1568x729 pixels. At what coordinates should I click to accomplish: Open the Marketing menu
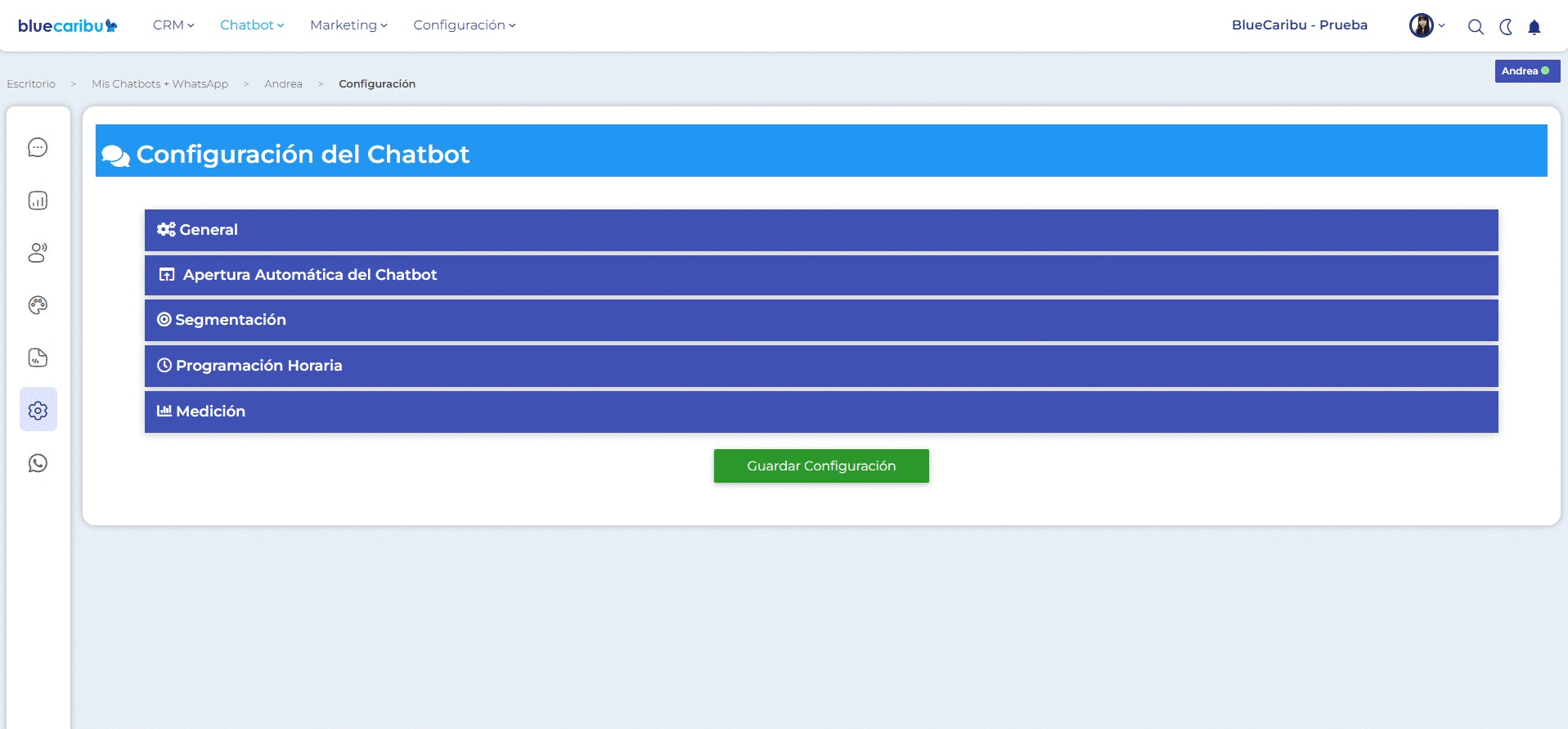tap(348, 25)
